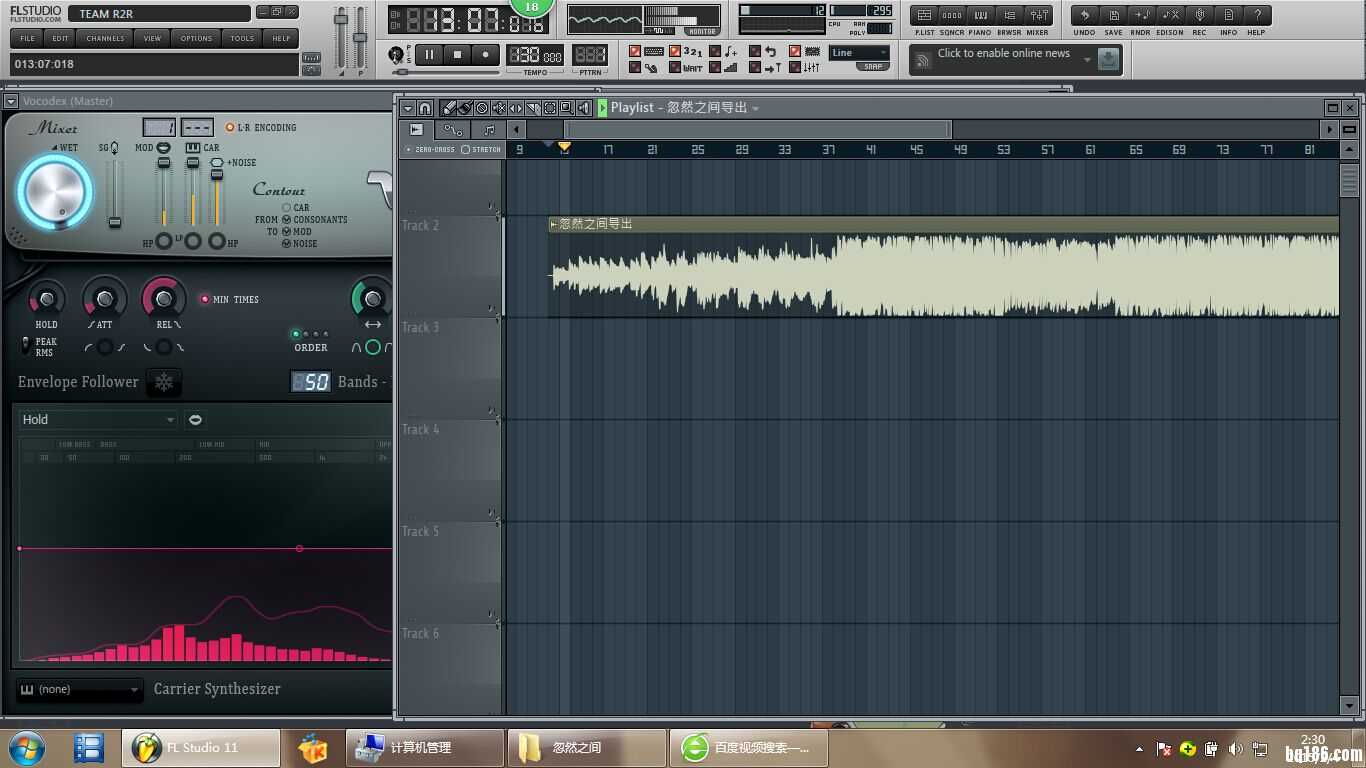
Task: Click the Bands number field showing 50
Action: (x=310, y=382)
